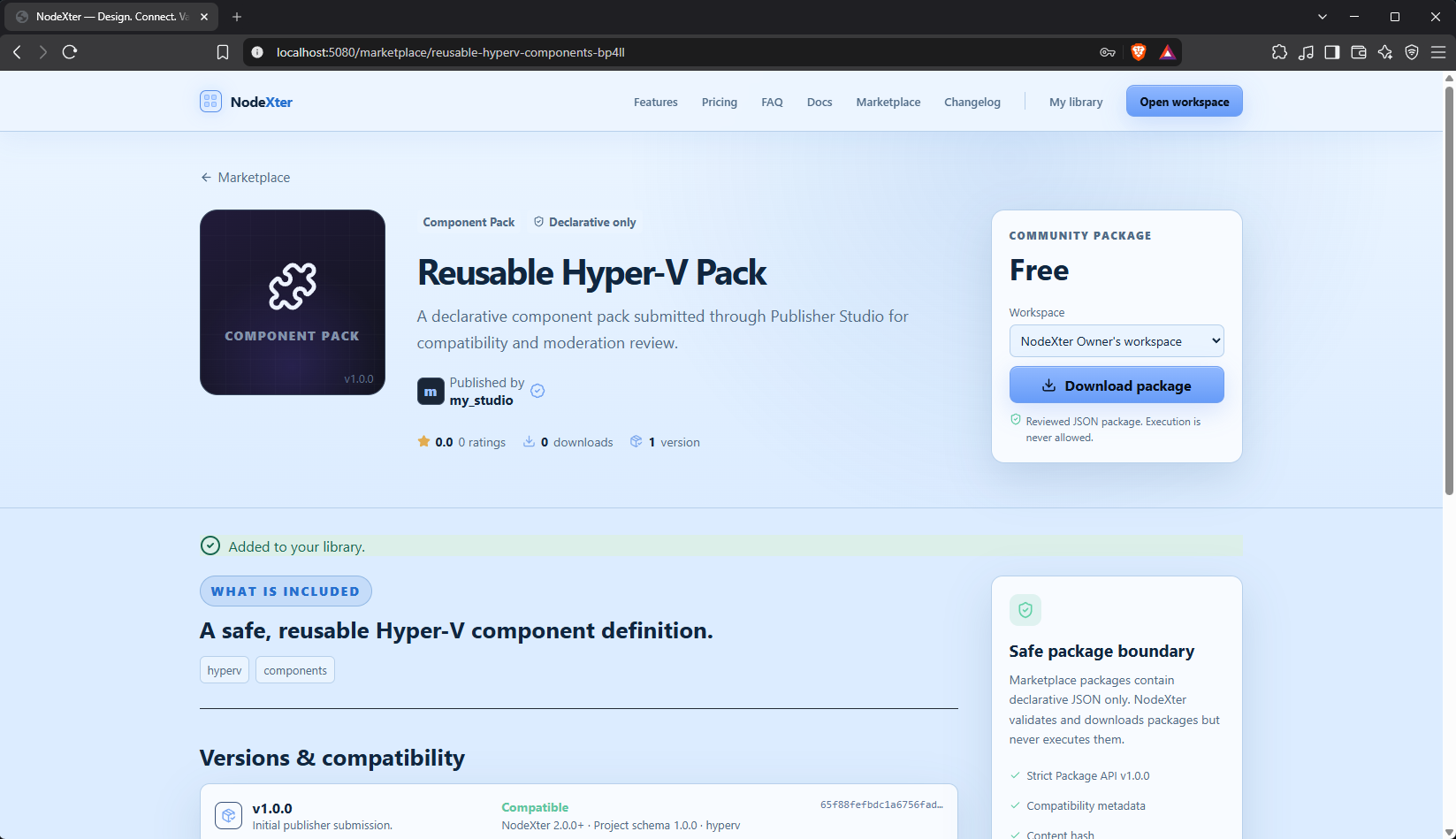
Task: Click the page vertical scrollbar
Action: 1449,292
